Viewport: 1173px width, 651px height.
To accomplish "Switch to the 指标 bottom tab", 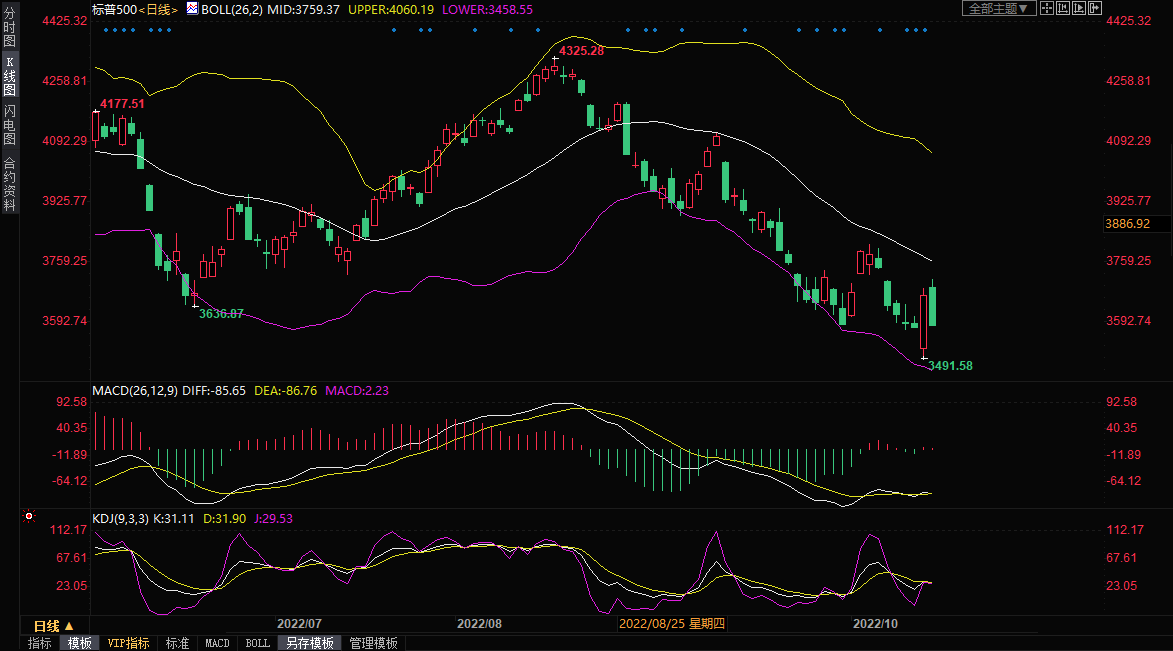I will pyautogui.click(x=40, y=643).
